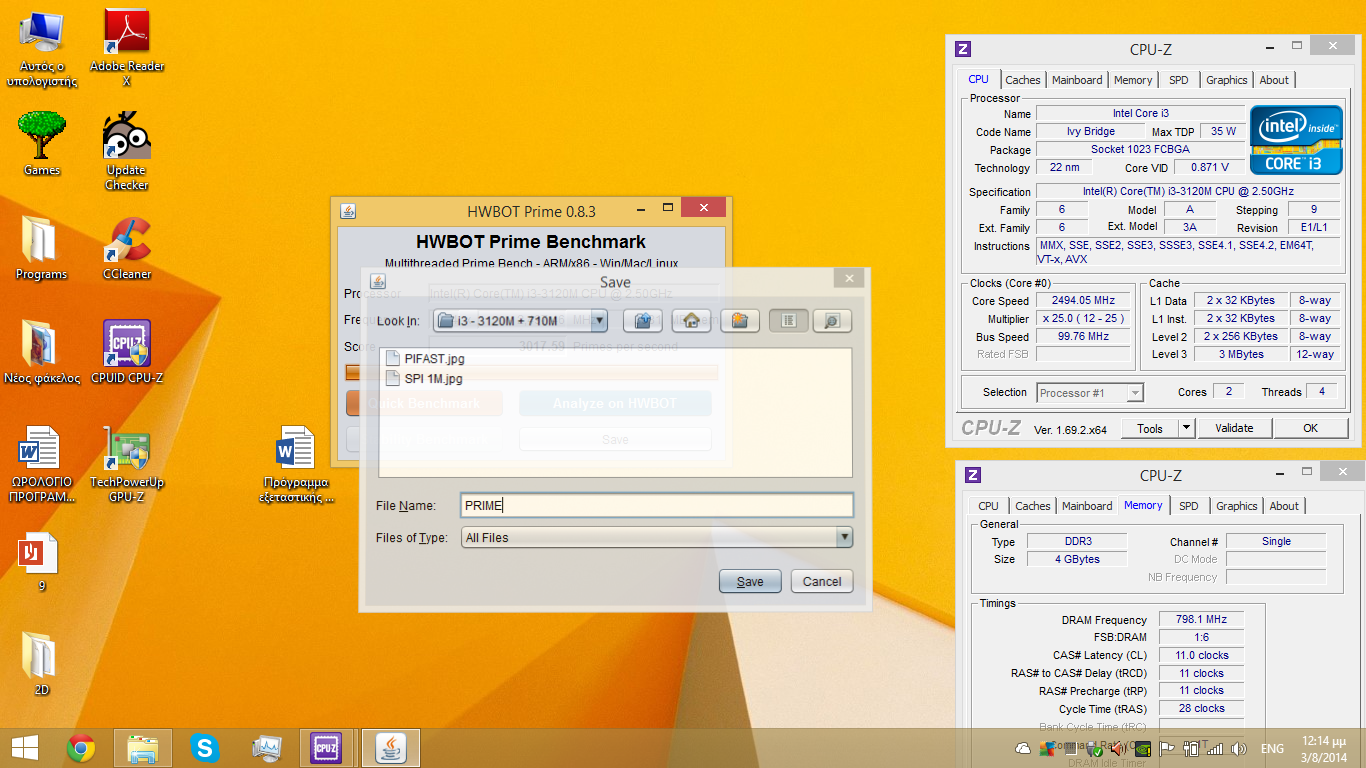Open Update Checker desktop shortcut
This screenshot has height=768, width=1366.
[127, 152]
